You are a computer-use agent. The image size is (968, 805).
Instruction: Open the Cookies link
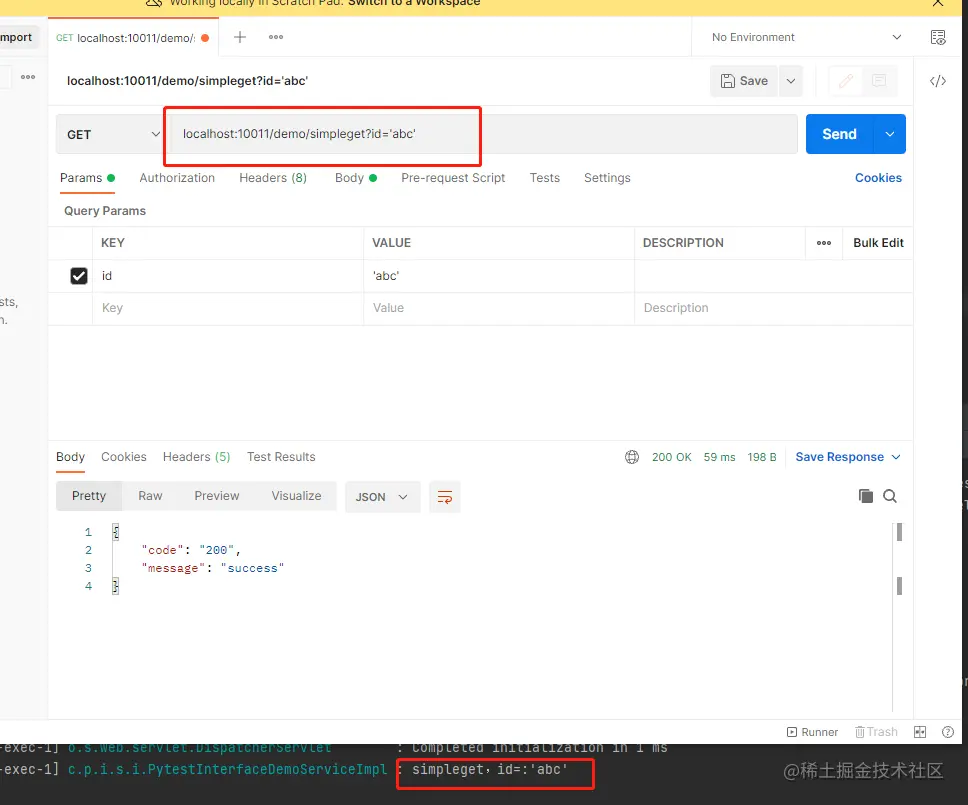pos(878,178)
